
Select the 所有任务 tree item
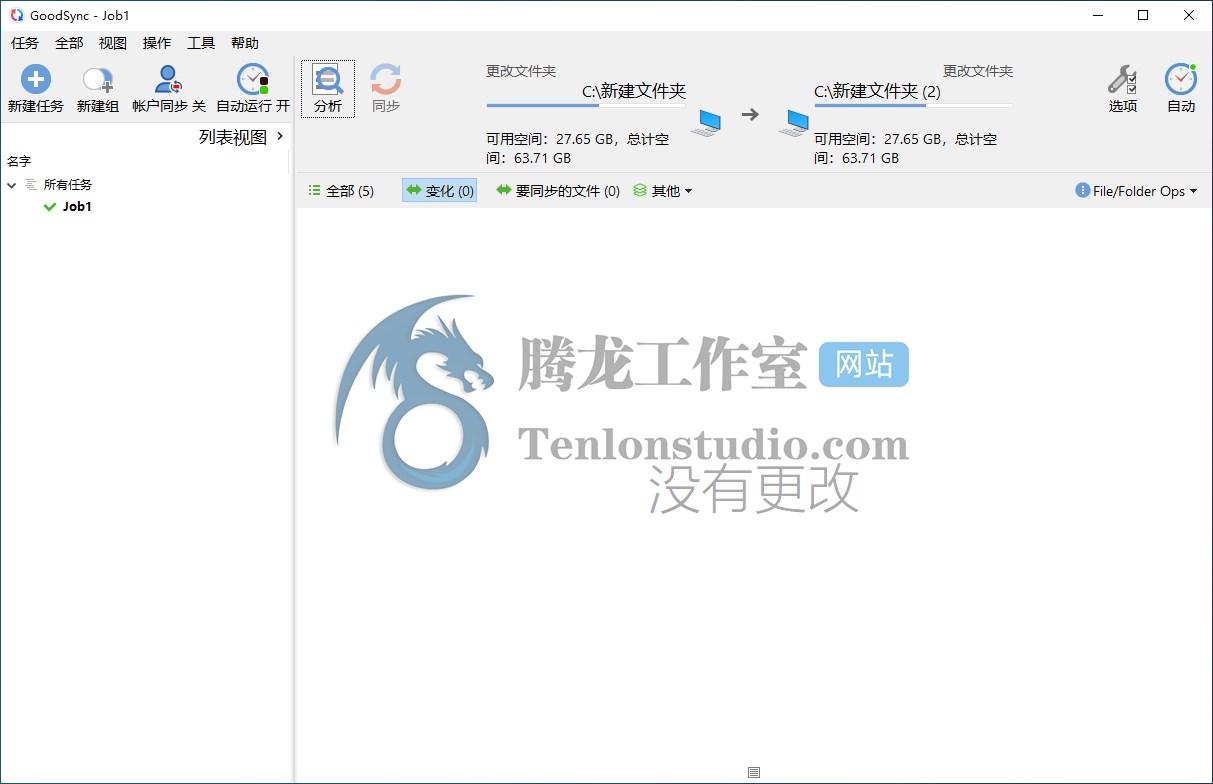pos(67,185)
